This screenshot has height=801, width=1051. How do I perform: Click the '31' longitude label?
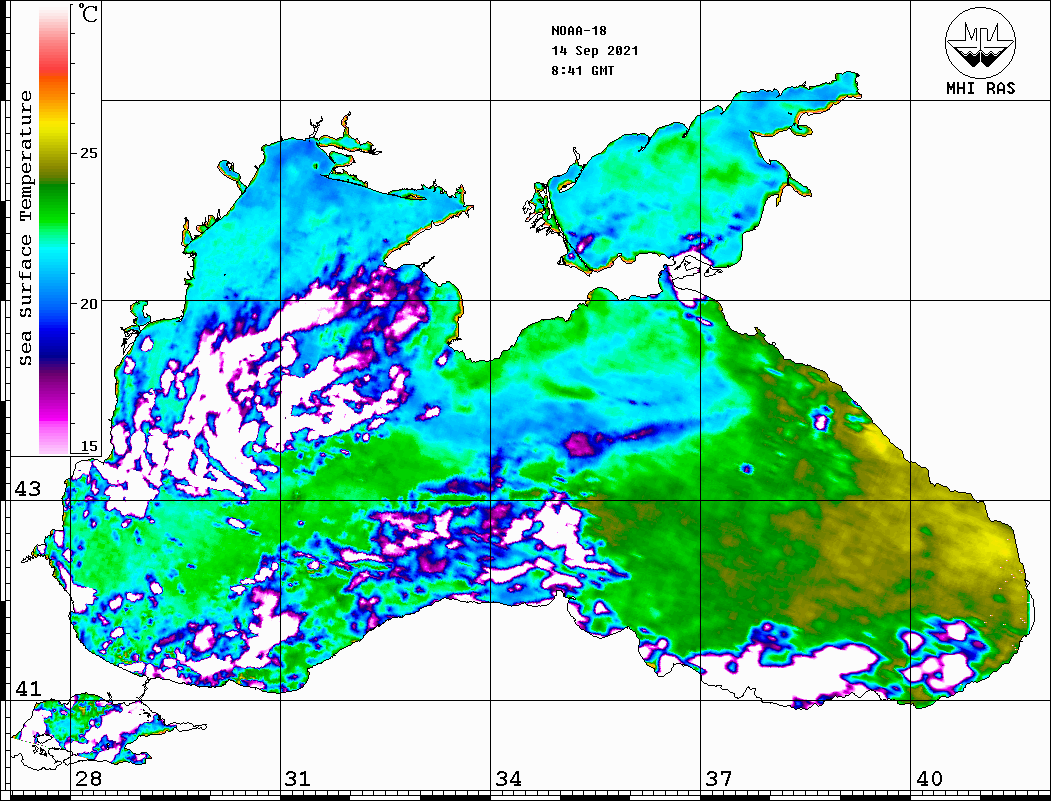tap(298, 778)
